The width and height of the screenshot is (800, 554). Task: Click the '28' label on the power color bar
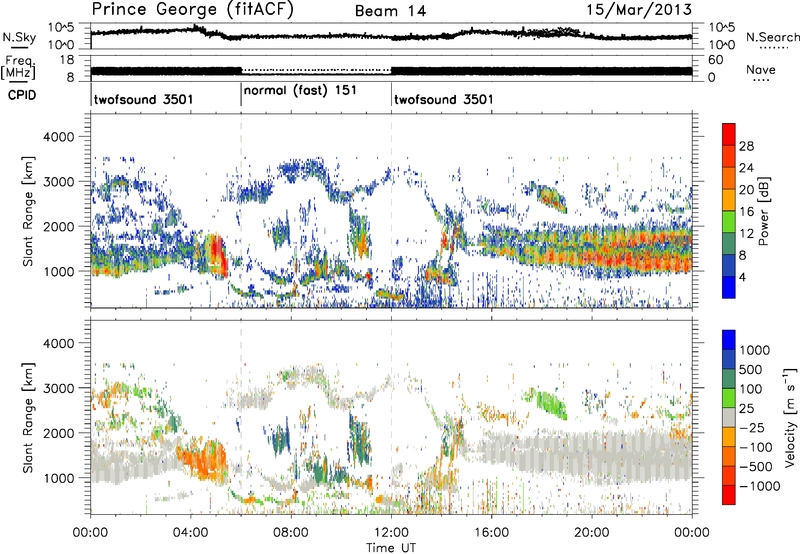click(x=746, y=146)
